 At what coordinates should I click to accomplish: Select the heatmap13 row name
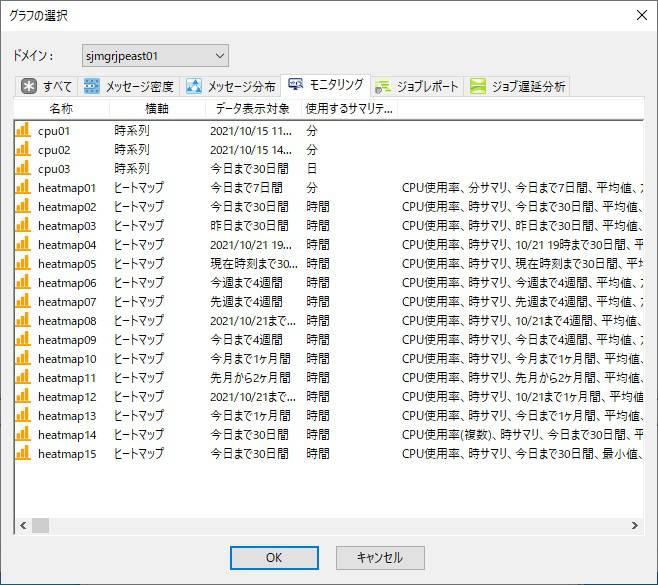(67, 416)
